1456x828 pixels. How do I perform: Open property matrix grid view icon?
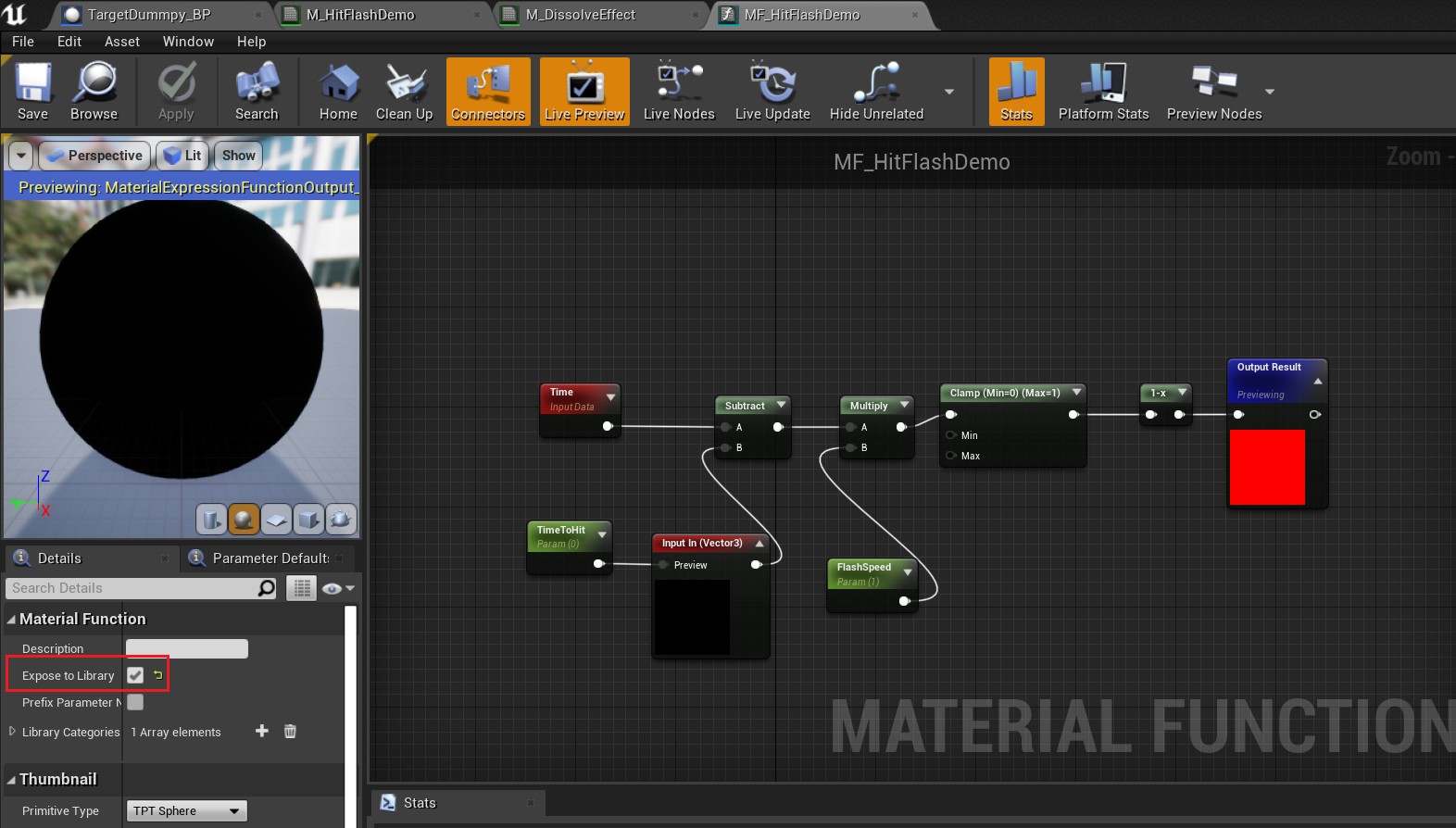(x=301, y=588)
